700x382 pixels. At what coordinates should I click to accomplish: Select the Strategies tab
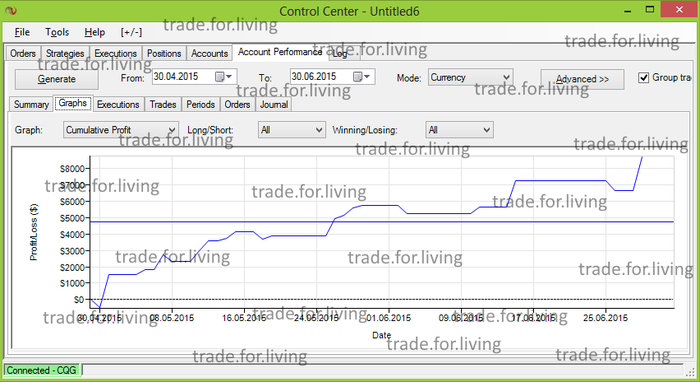tap(65, 54)
